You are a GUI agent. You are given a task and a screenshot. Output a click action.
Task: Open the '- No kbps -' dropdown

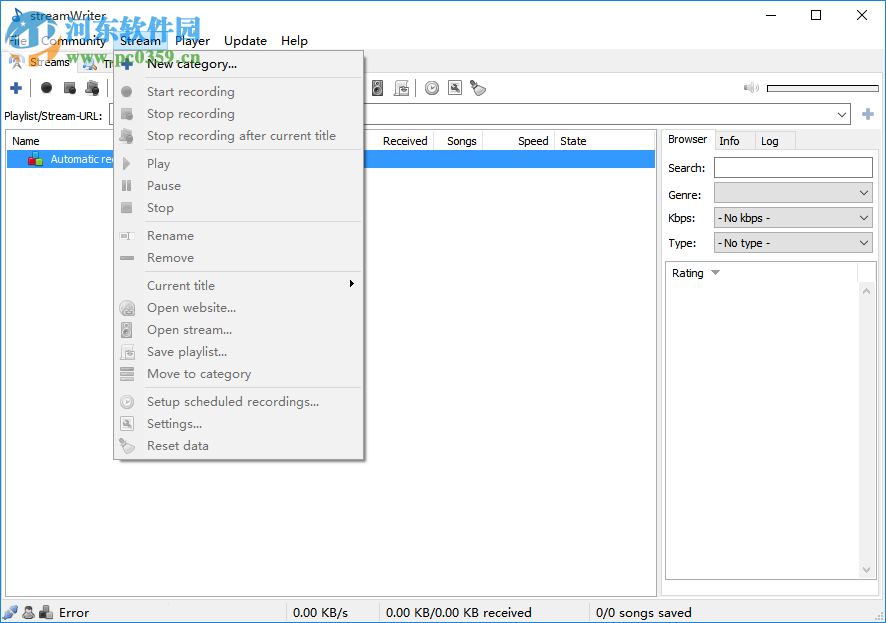pyautogui.click(x=792, y=217)
